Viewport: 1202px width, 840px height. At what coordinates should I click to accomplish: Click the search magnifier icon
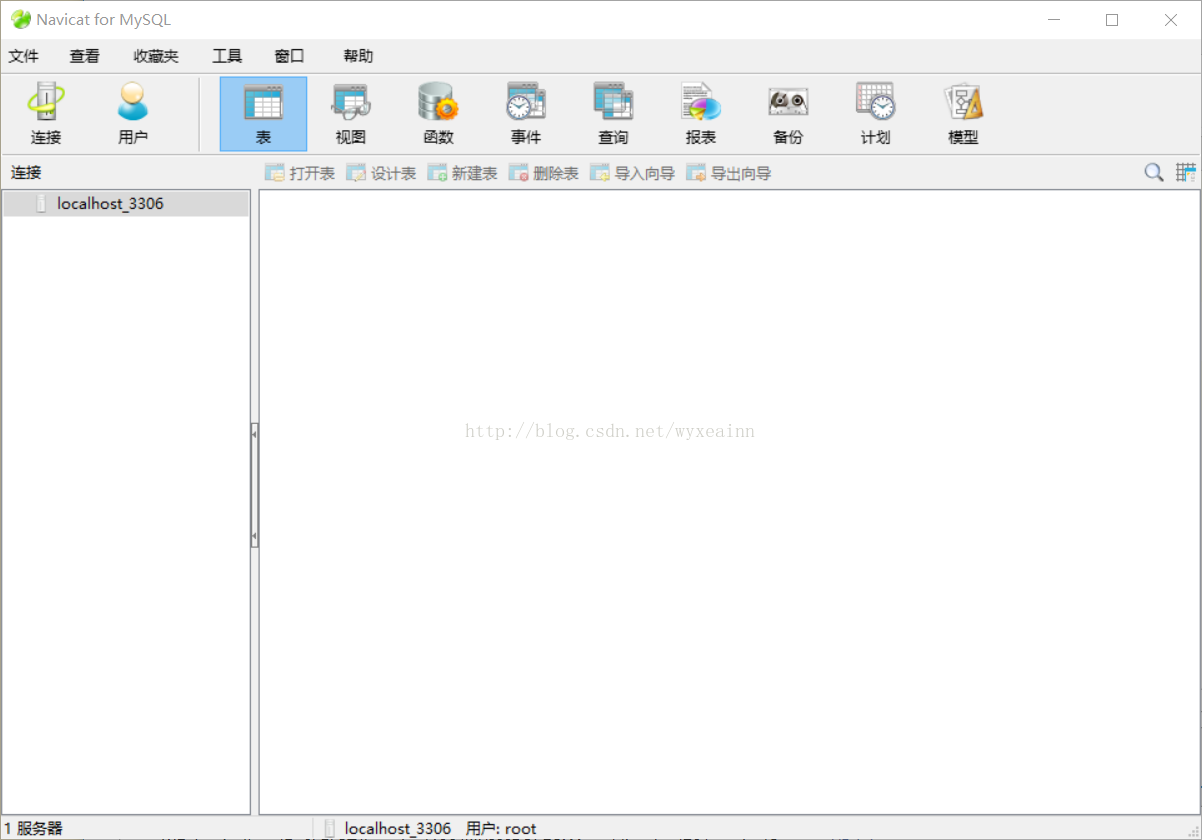click(x=1154, y=173)
